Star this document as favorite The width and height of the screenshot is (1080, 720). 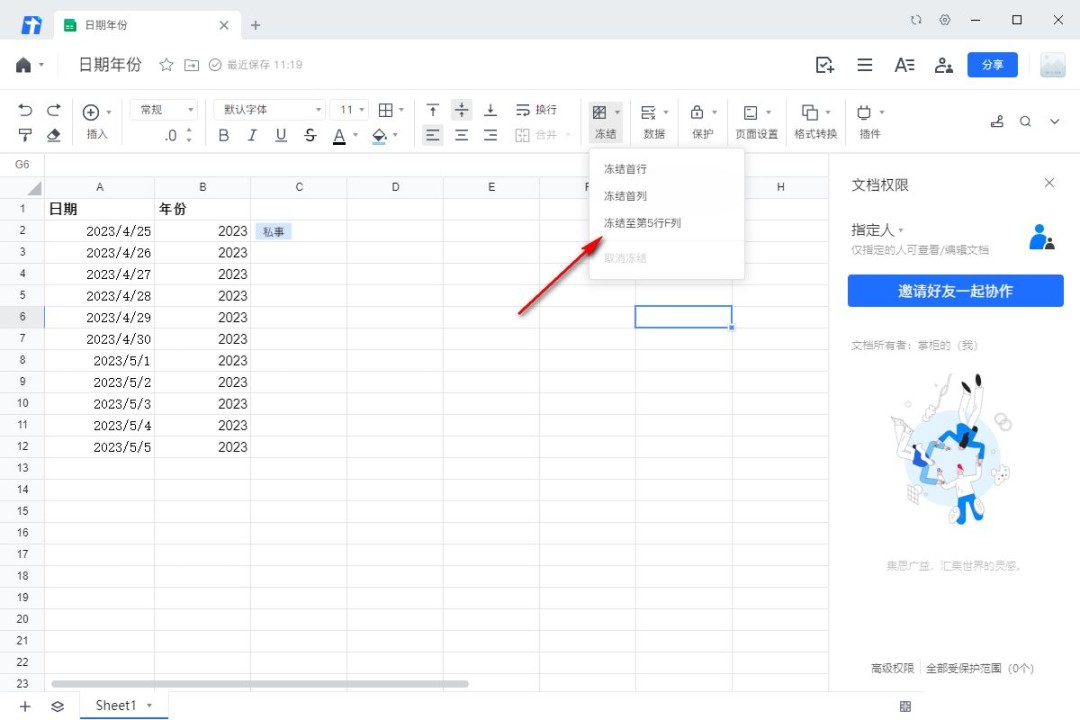[x=166, y=65]
